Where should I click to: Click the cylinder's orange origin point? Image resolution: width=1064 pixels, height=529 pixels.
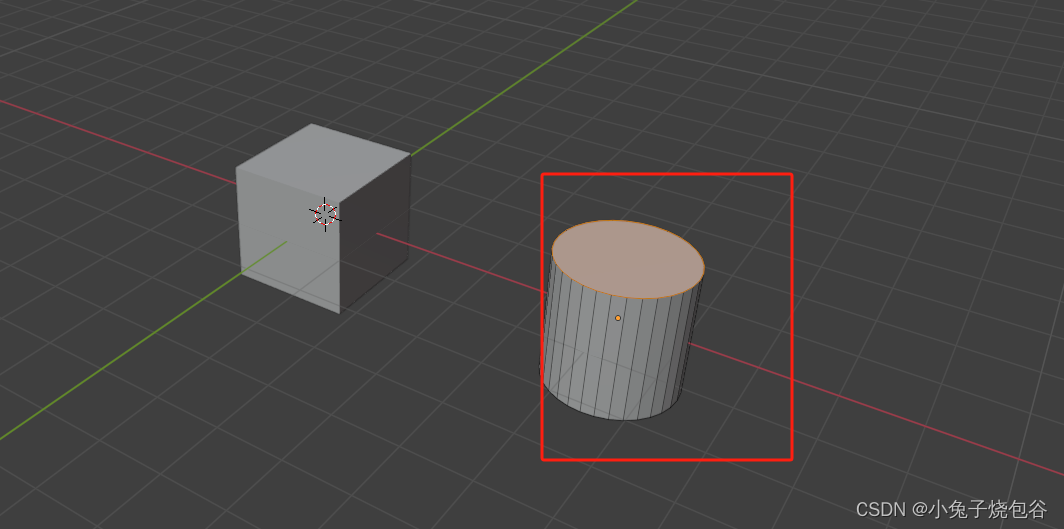618,318
